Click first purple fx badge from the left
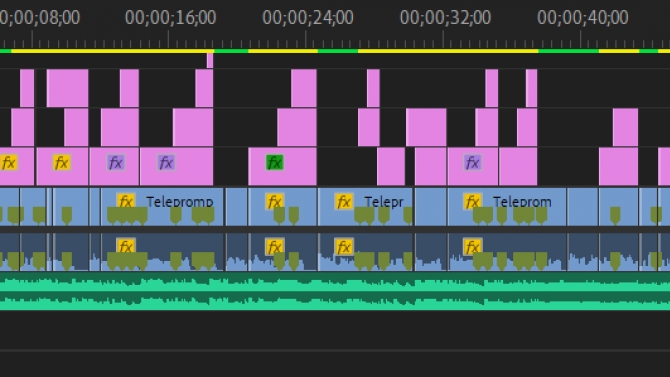The height and width of the screenshot is (377, 670). point(116,163)
